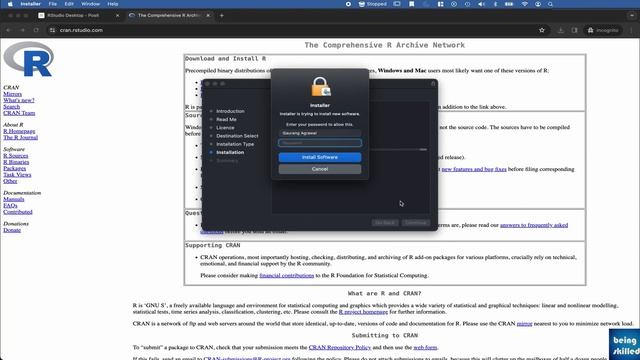Click the lock icon in Installer window
The width and height of the screenshot is (640, 360).
tap(433, 84)
